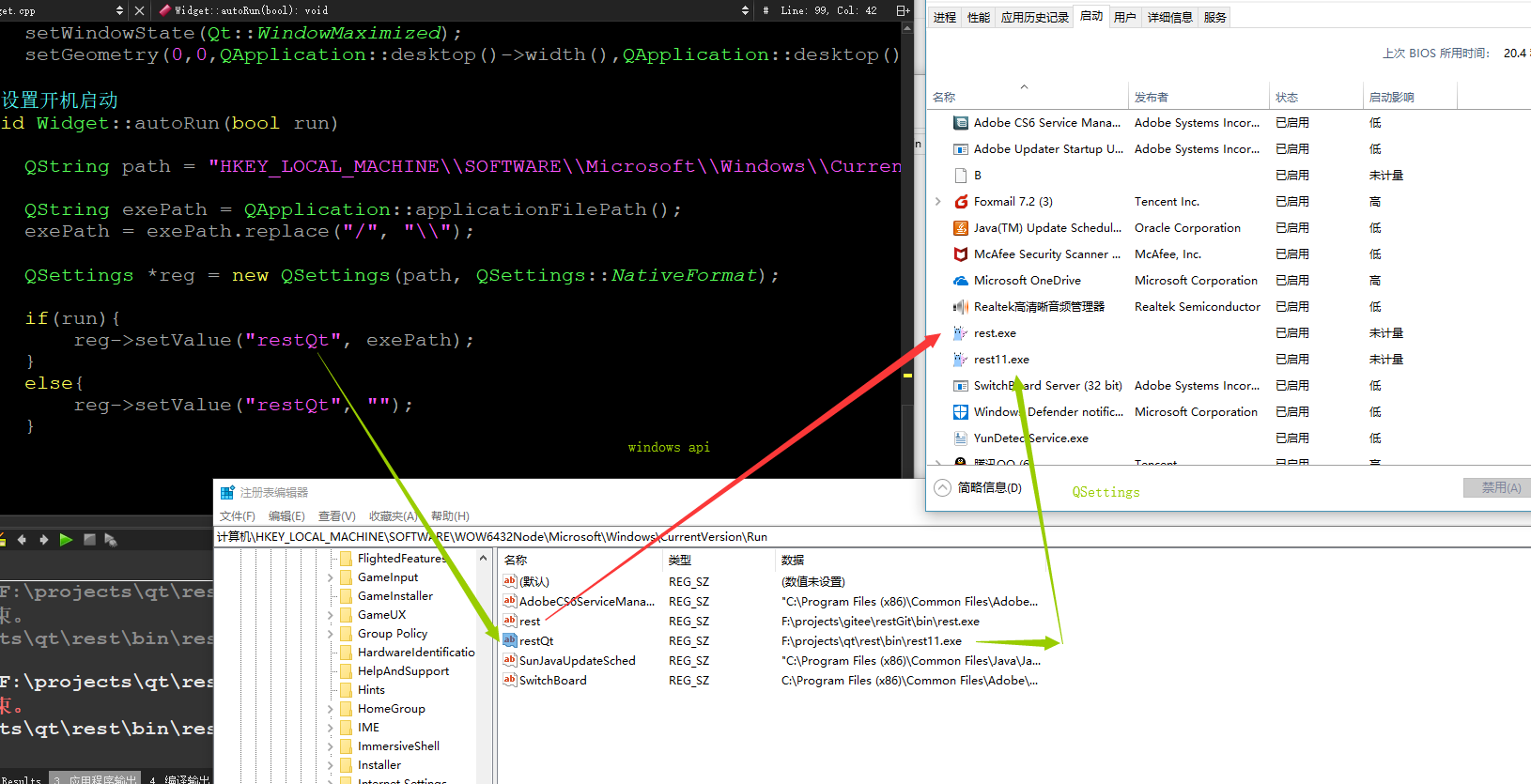This screenshot has width=1531, height=784.
Task: Click the gray Stop button in output pane
Action: [90, 540]
